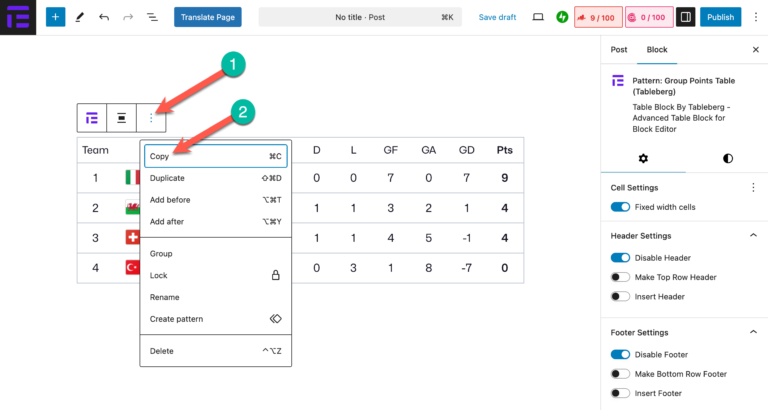The height and width of the screenshot is (410, 768).
Task: Turn off the Disable Footer switch
Action: tap(620, 354)
